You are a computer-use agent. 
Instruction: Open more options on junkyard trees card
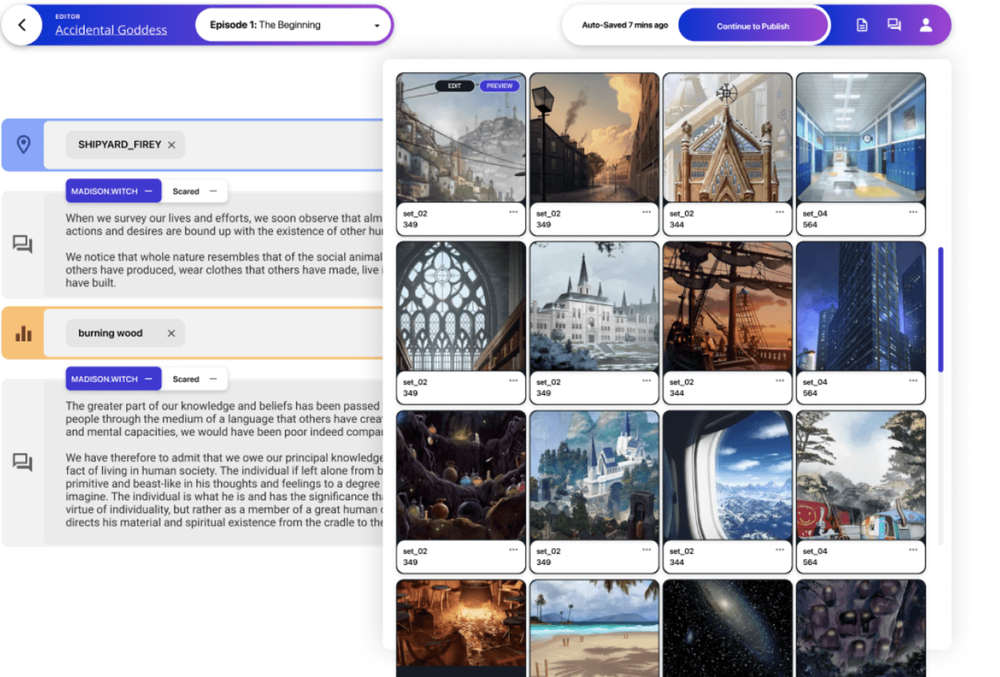[x=913, y=550]
